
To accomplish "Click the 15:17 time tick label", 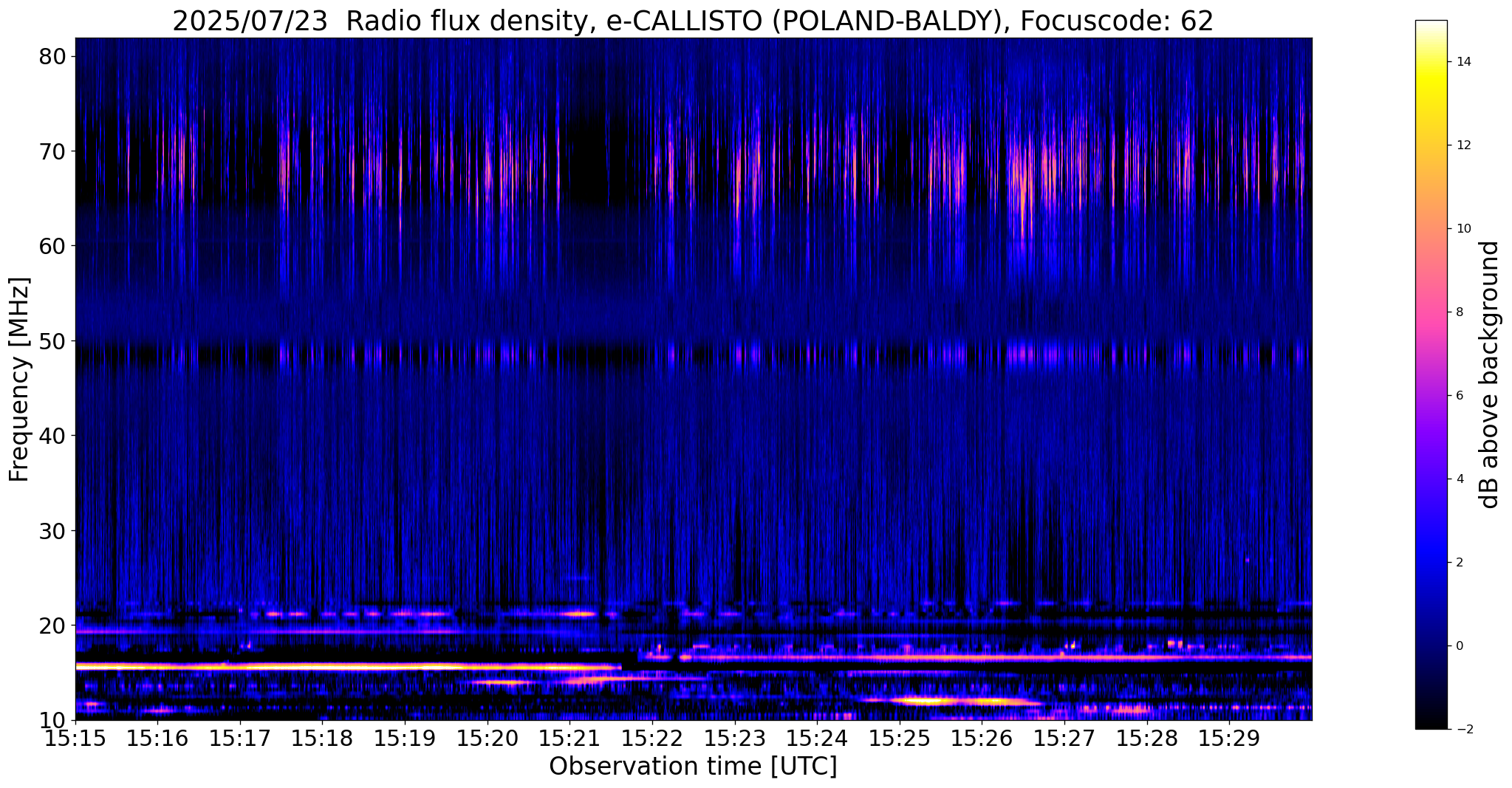I will pyautogui.click(x=240, y=739).
